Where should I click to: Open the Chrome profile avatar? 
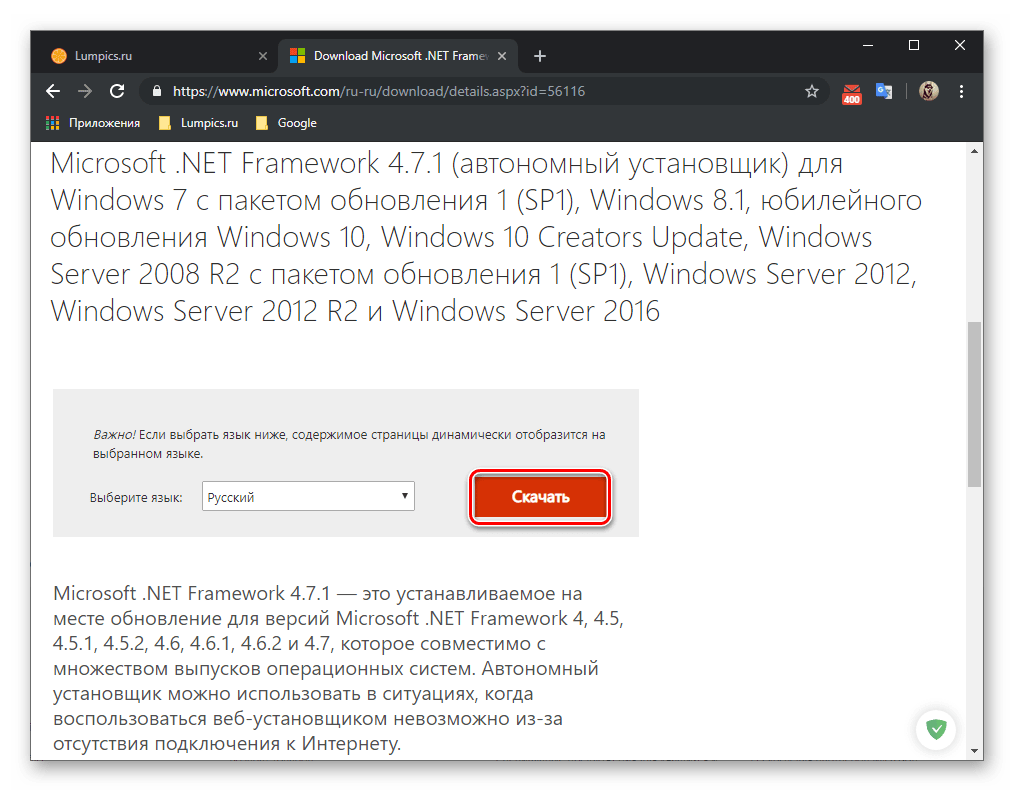(928, 91)
